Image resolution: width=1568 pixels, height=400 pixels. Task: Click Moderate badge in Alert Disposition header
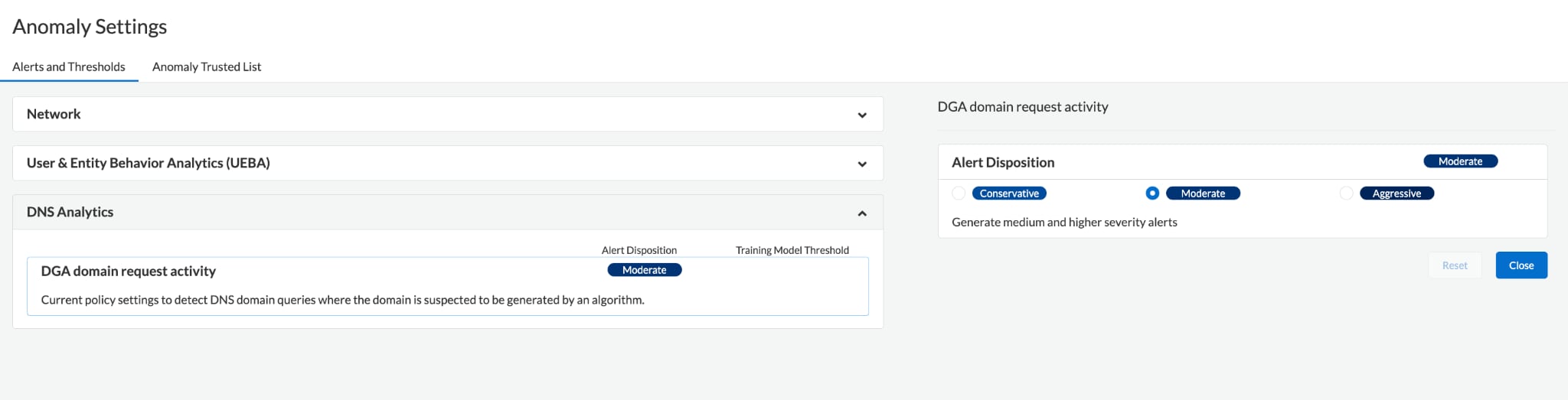[x=1460, y=161]
